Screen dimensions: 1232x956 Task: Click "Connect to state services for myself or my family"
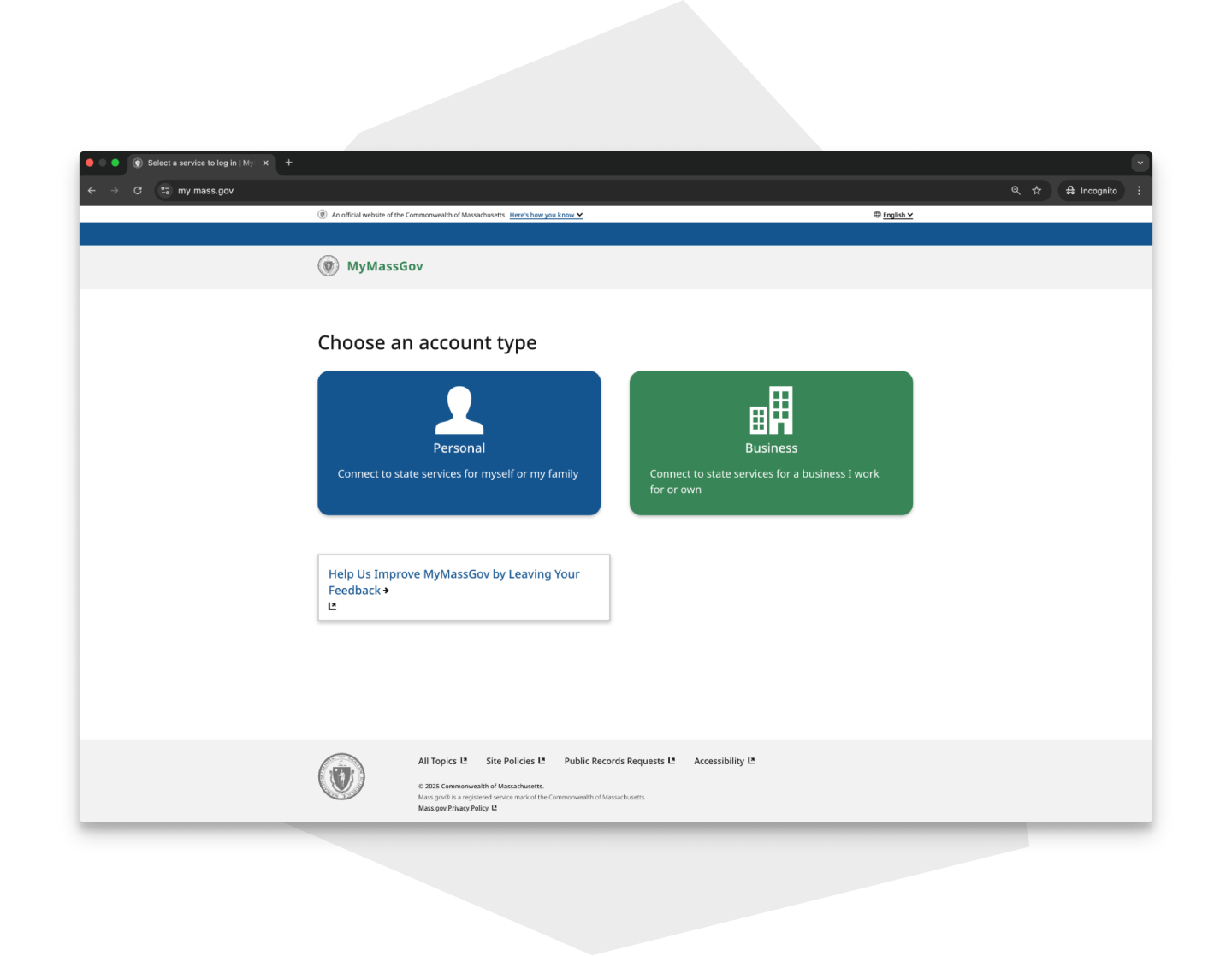458,473
